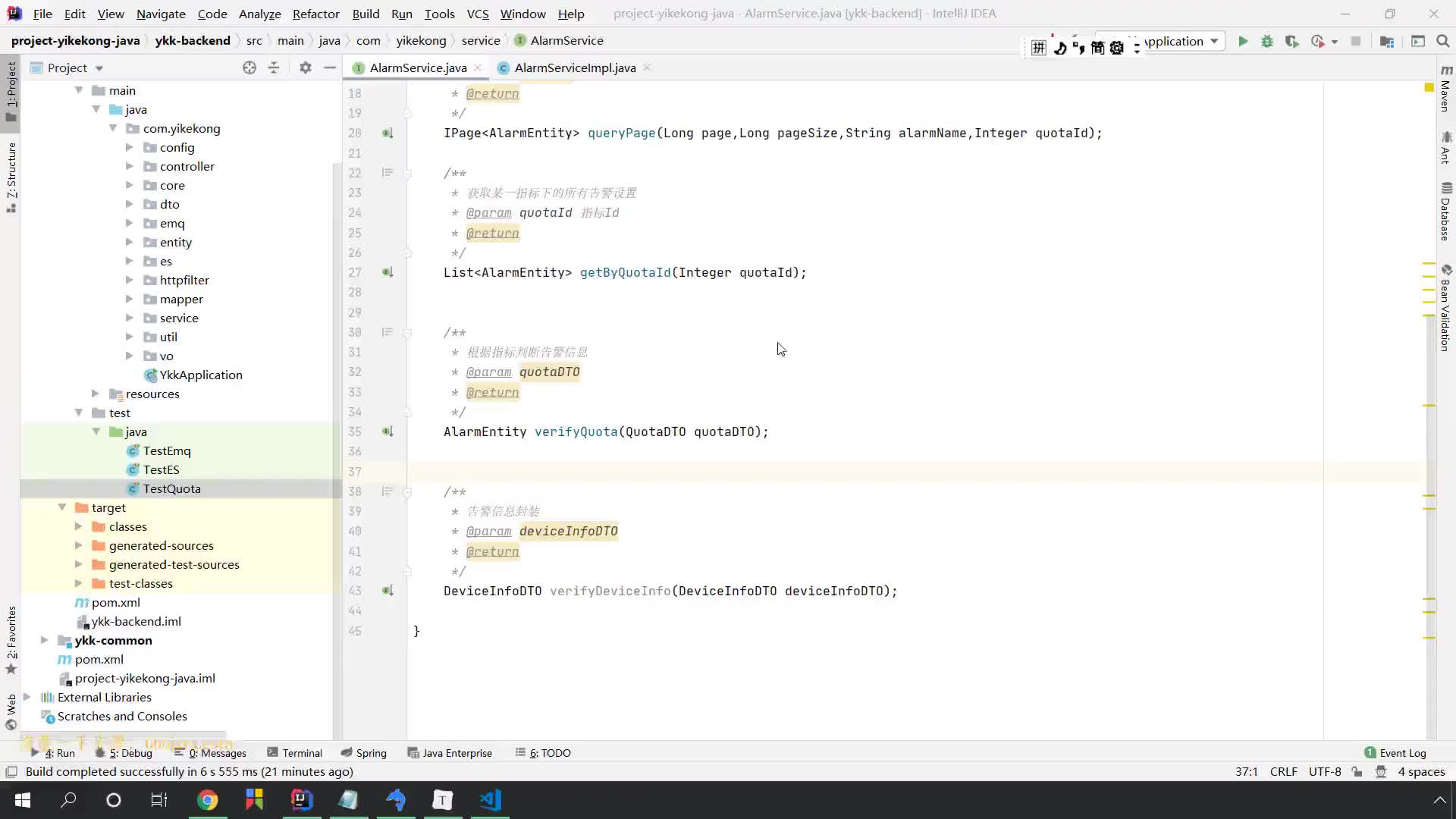The image size is (1456, 819).
Task: Open the Project Structure icon in toolbar
Action: (x=1387, y=42)
